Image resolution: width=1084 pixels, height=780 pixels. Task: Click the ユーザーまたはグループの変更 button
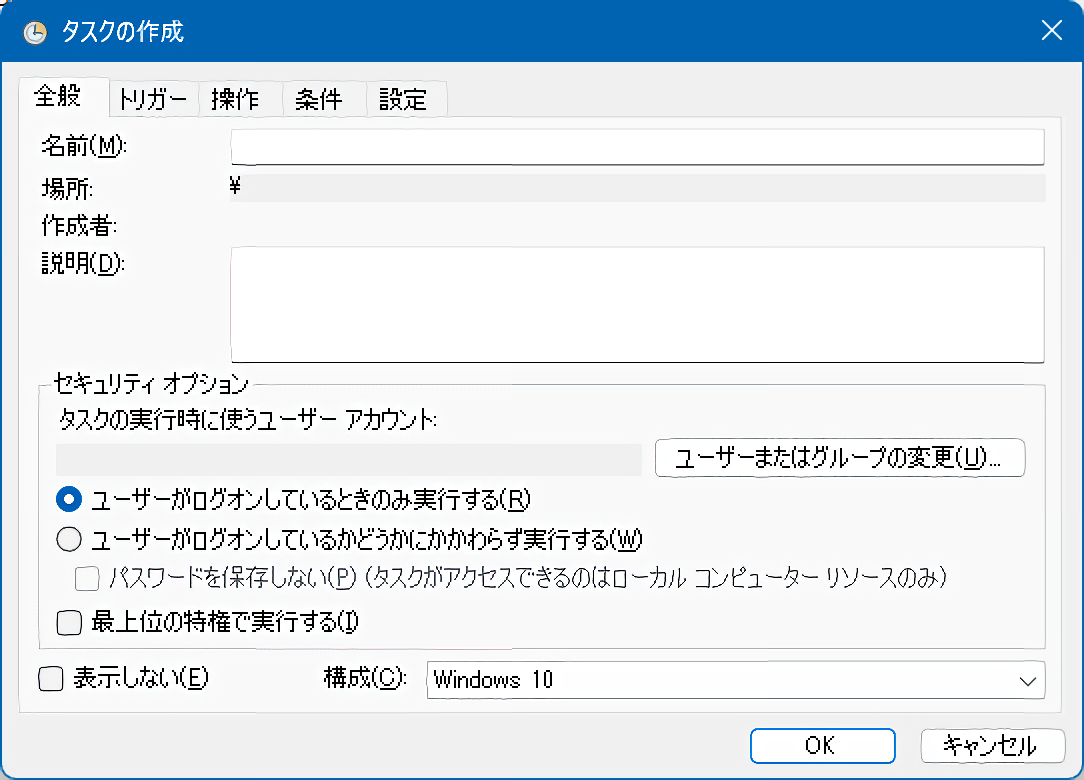point(839,458)
